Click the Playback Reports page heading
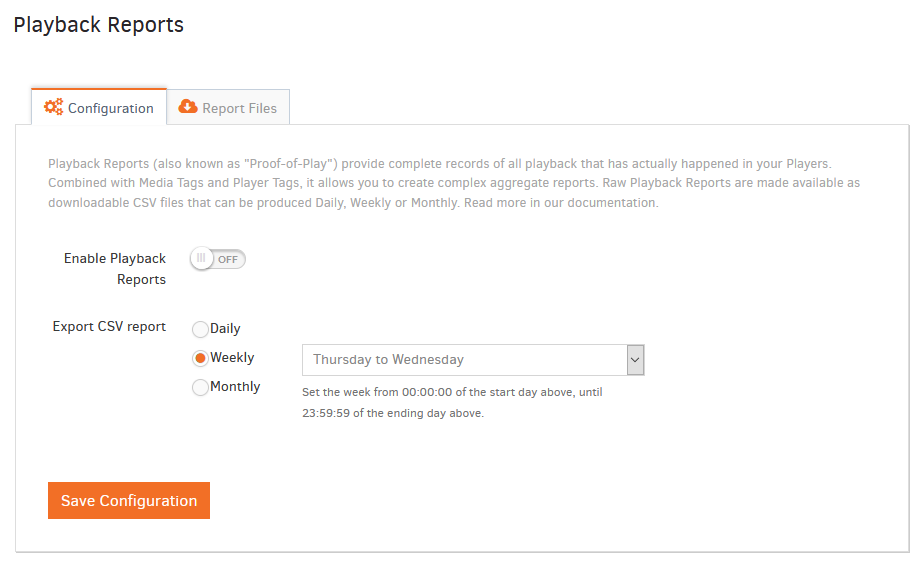 pos(99,25)
